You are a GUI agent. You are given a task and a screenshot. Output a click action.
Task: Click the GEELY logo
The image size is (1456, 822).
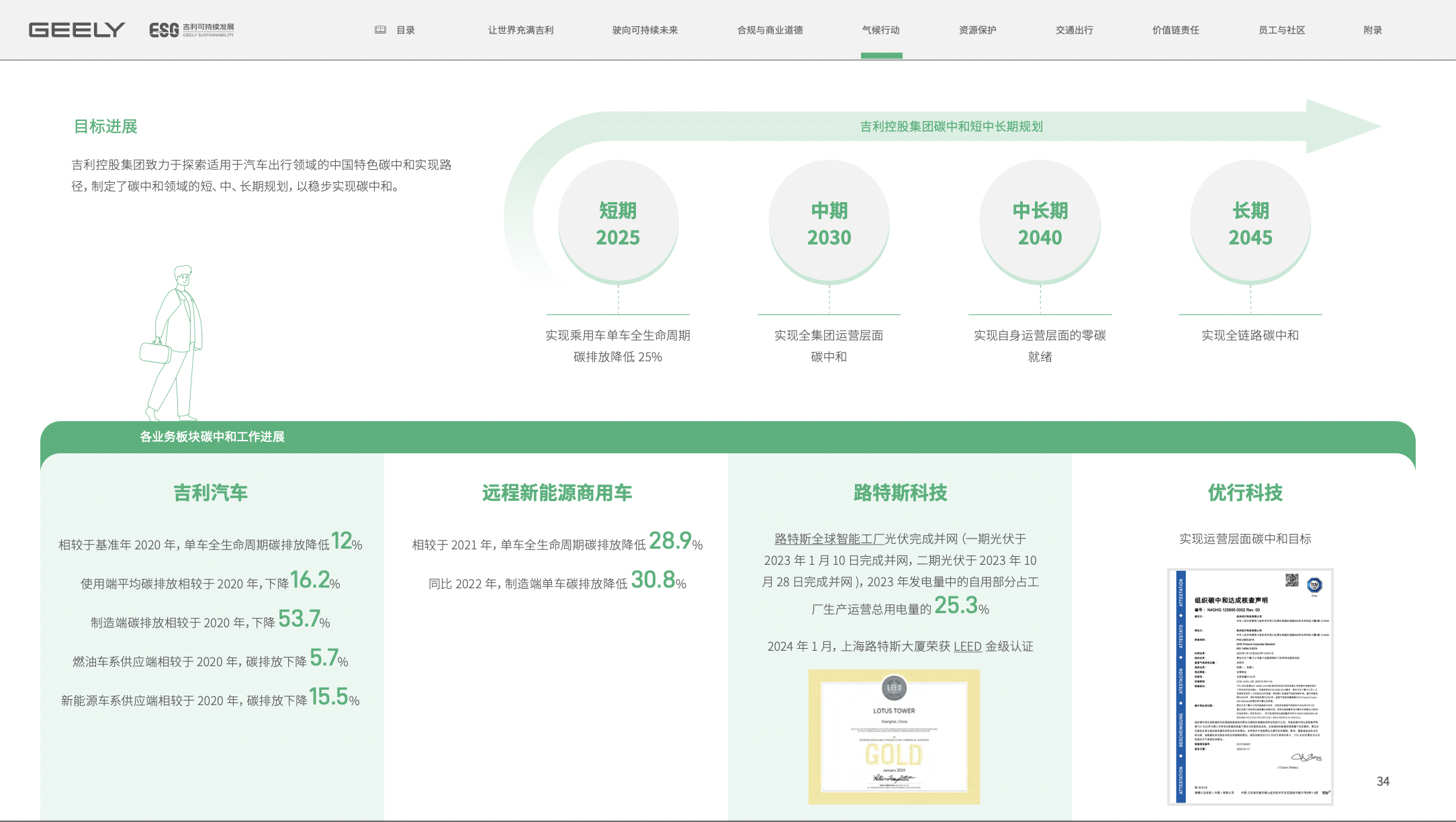77,30
